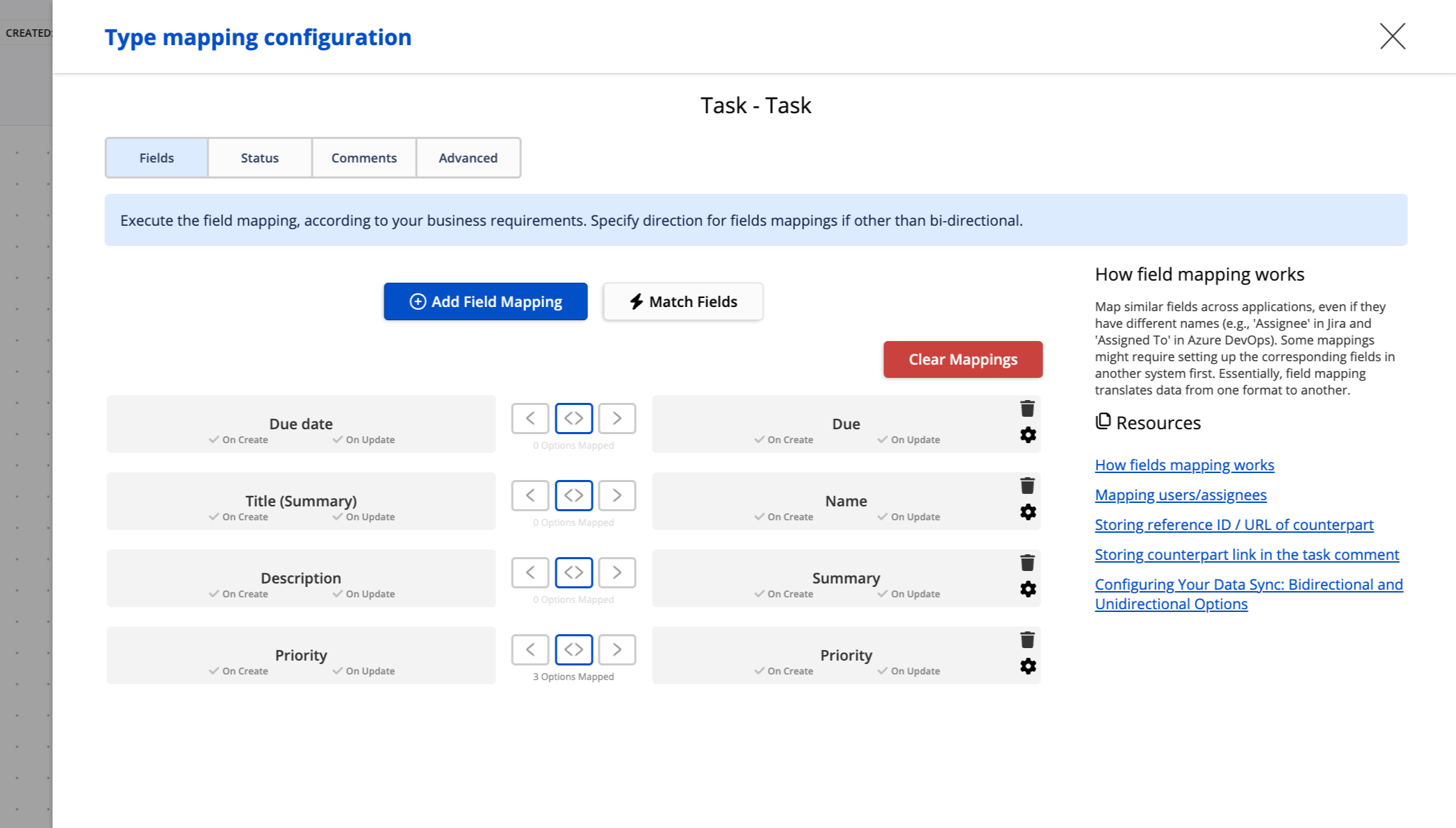Delete the Priority mapping with trash icon
Image resolution: width=1456 pixels, height=828 pixels.
point(1027,640)
